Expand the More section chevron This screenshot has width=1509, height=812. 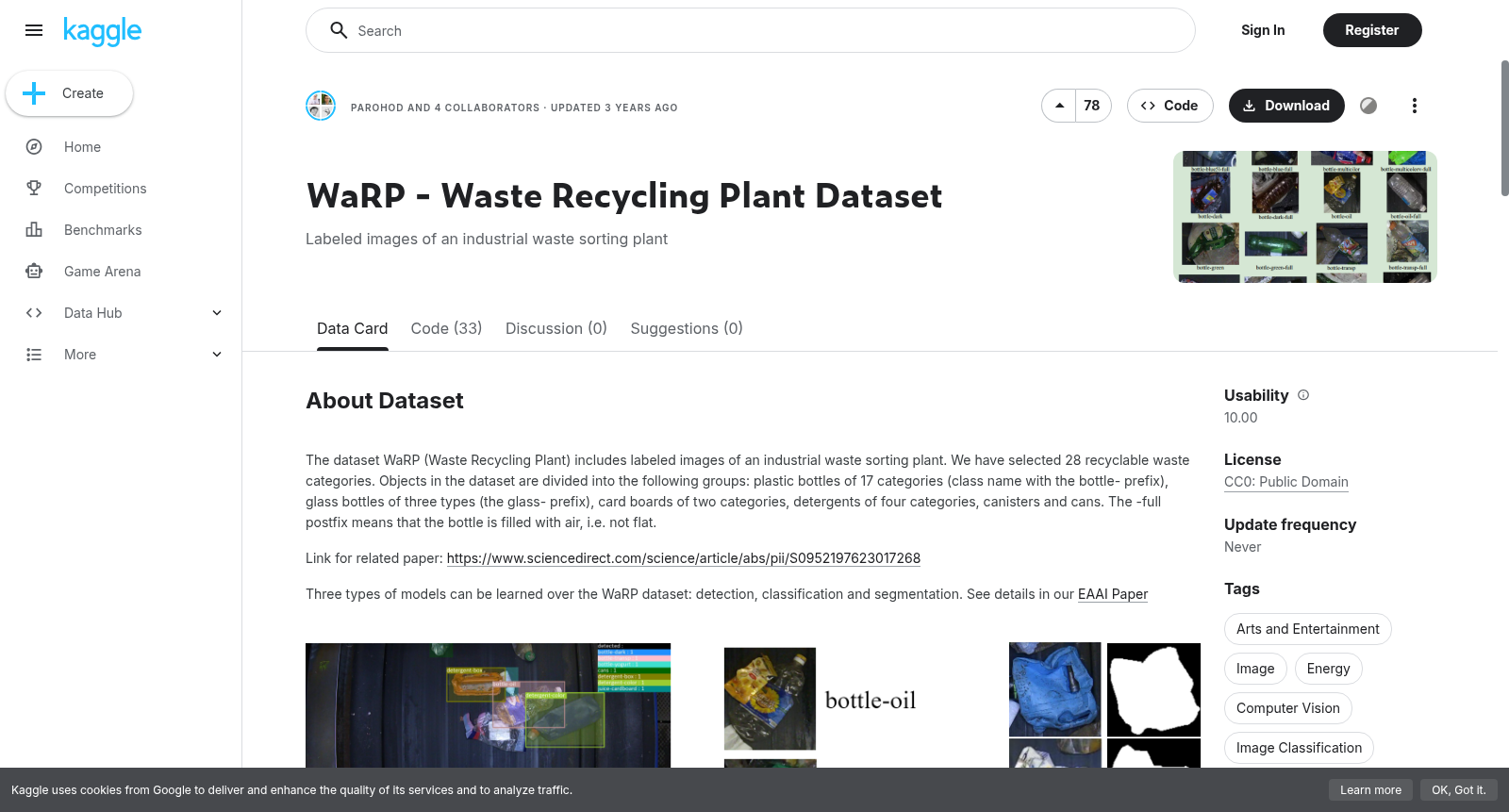click(217, 355)
